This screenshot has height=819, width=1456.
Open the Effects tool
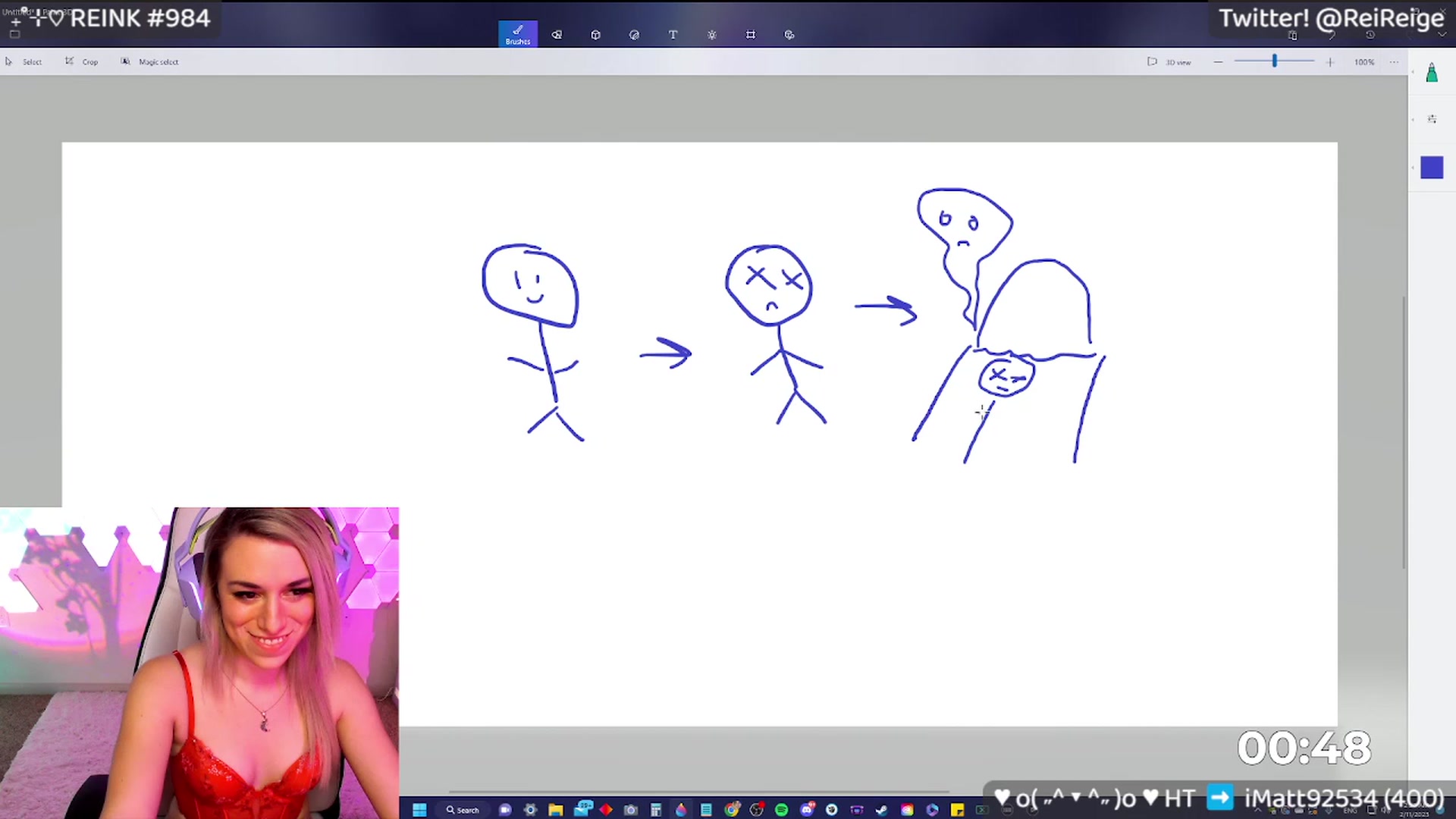coord(711,34)
